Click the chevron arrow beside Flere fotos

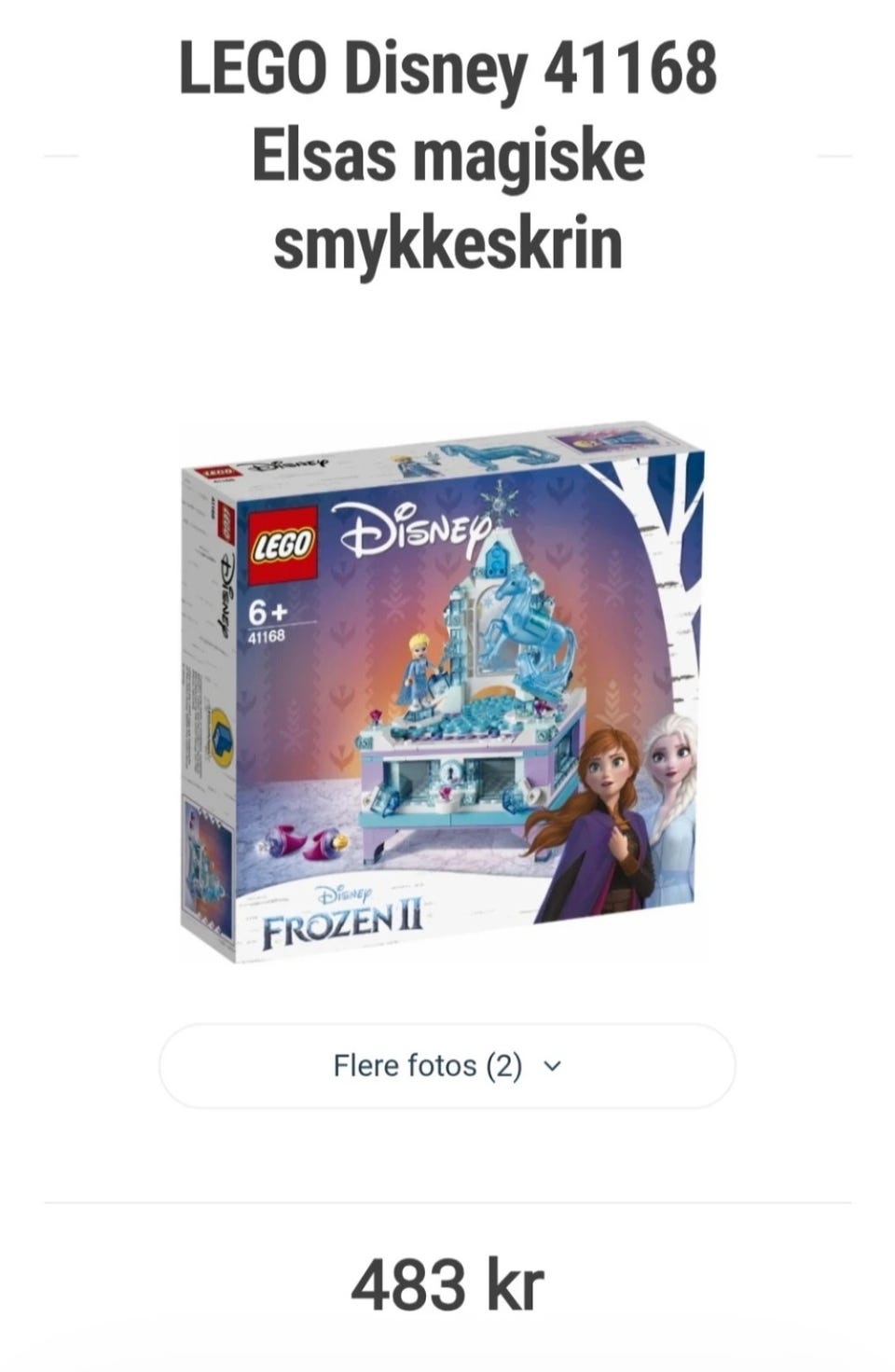pyautogui.click(x=552, y=1066)
